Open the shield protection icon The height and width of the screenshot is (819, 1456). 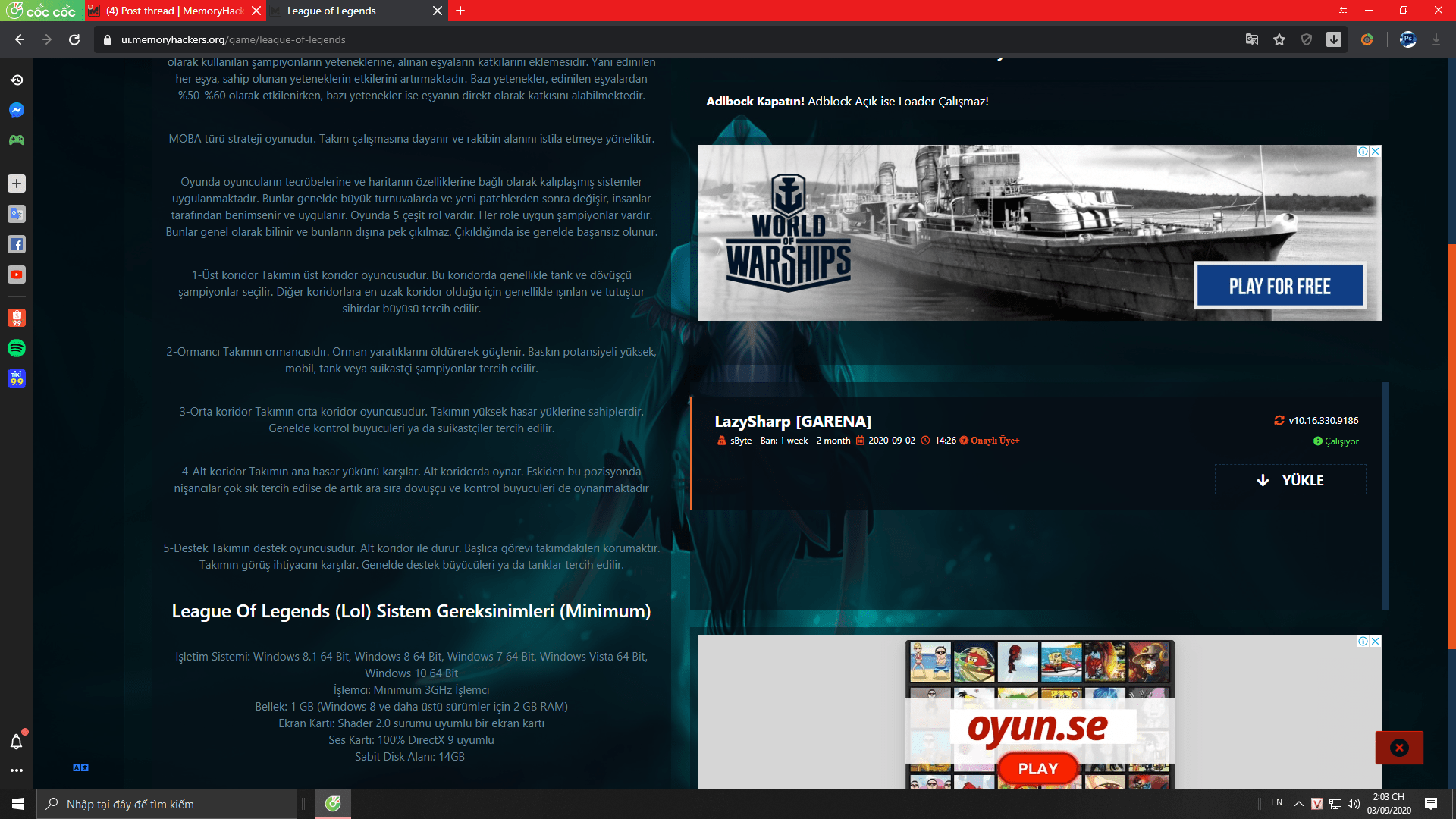pyautogui.click(x=1307, y=39)
